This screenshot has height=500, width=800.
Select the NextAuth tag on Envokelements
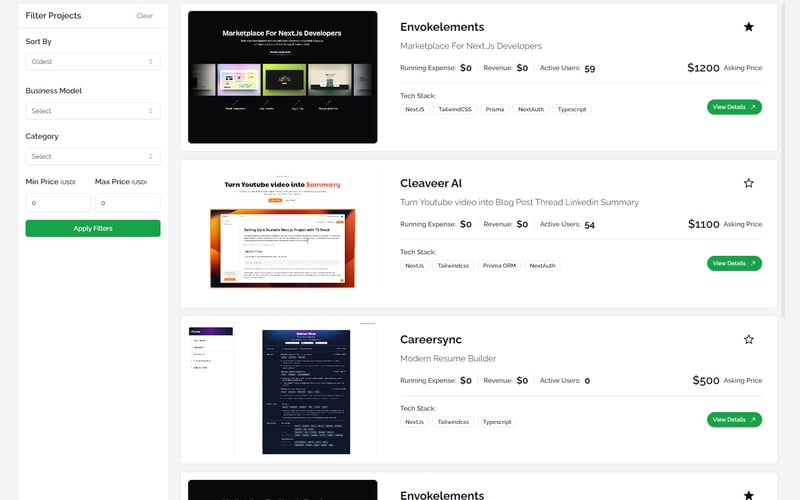point(531,109)
